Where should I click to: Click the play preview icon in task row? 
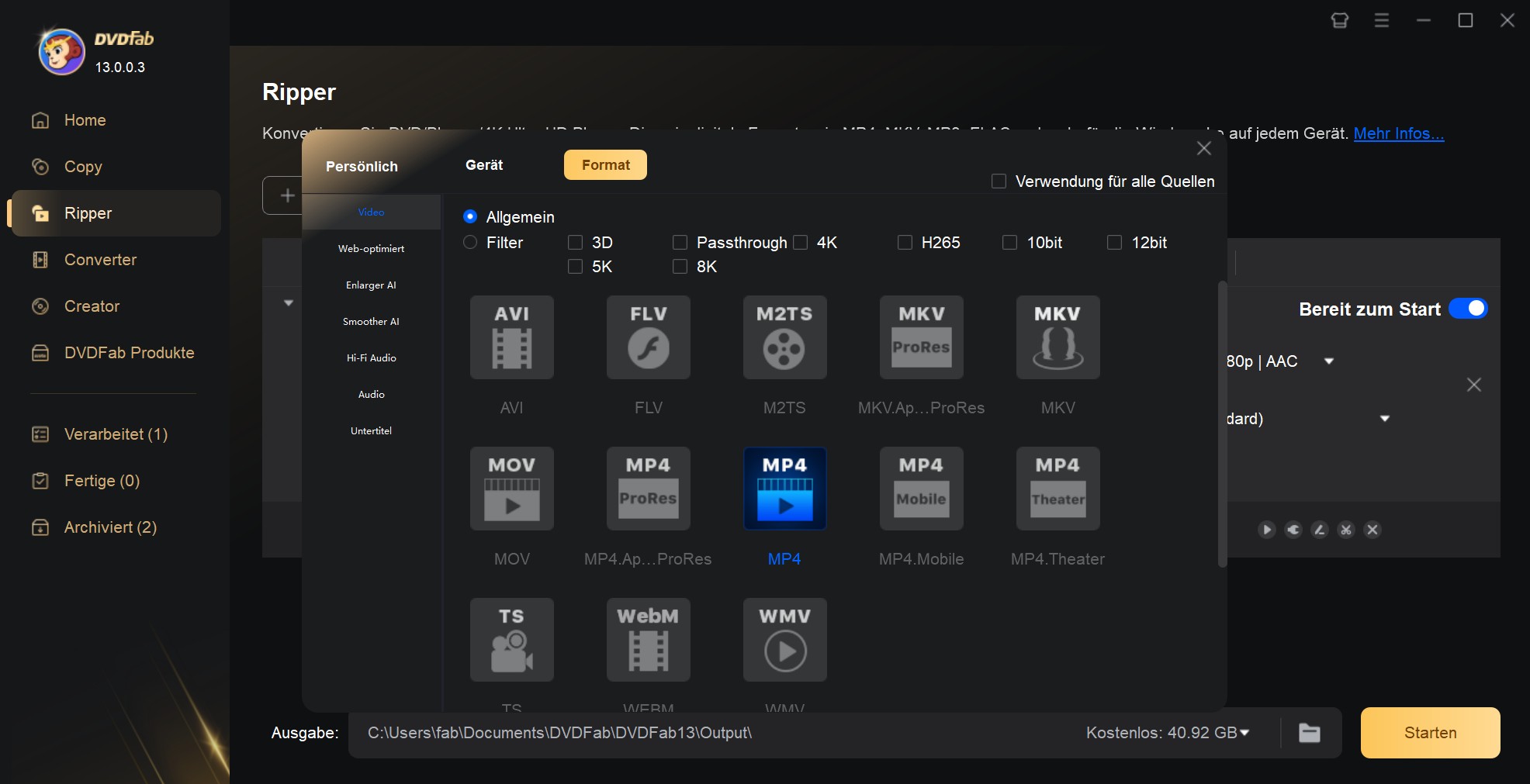point(1267,530)
